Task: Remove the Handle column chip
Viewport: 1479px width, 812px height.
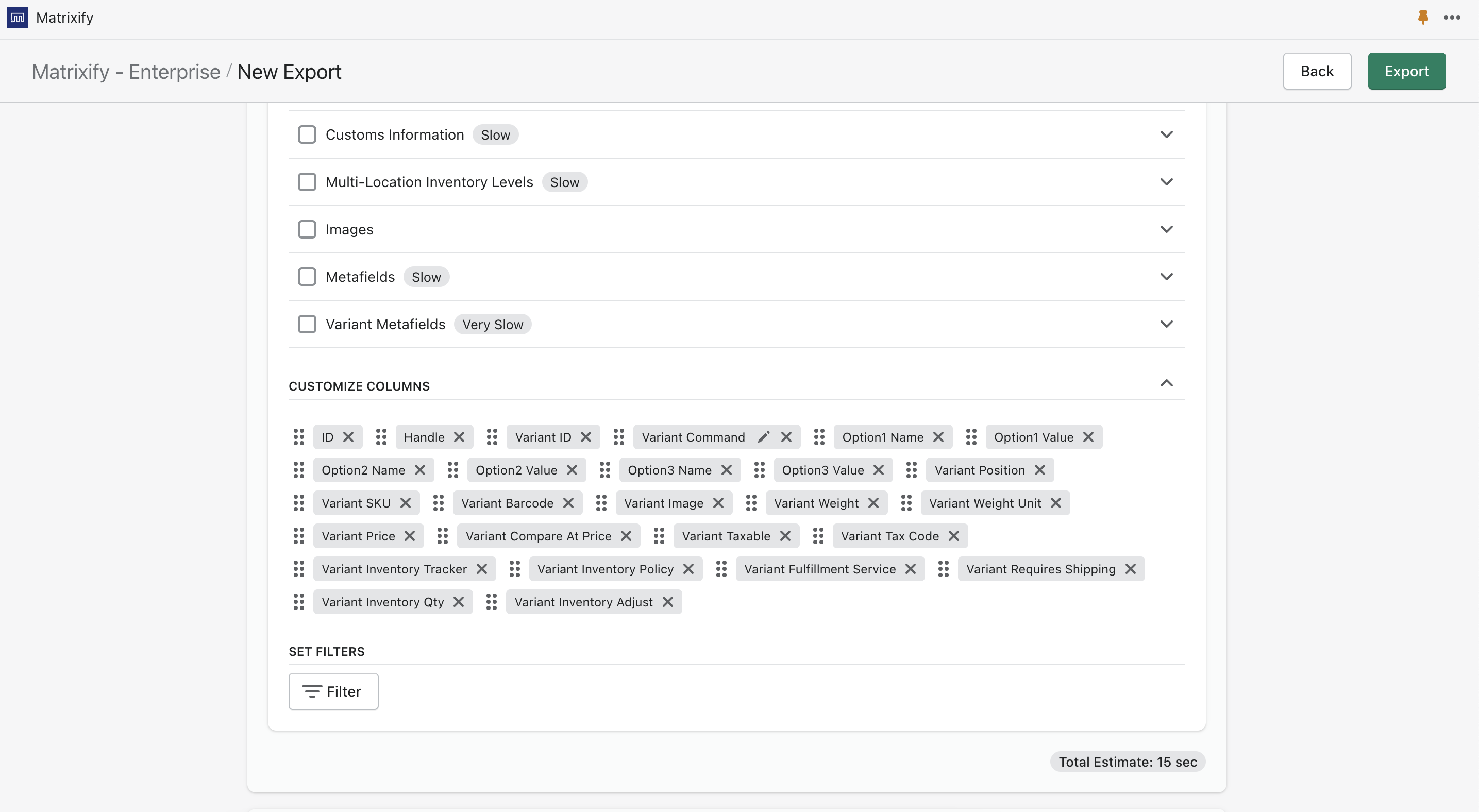Action: 459,437
